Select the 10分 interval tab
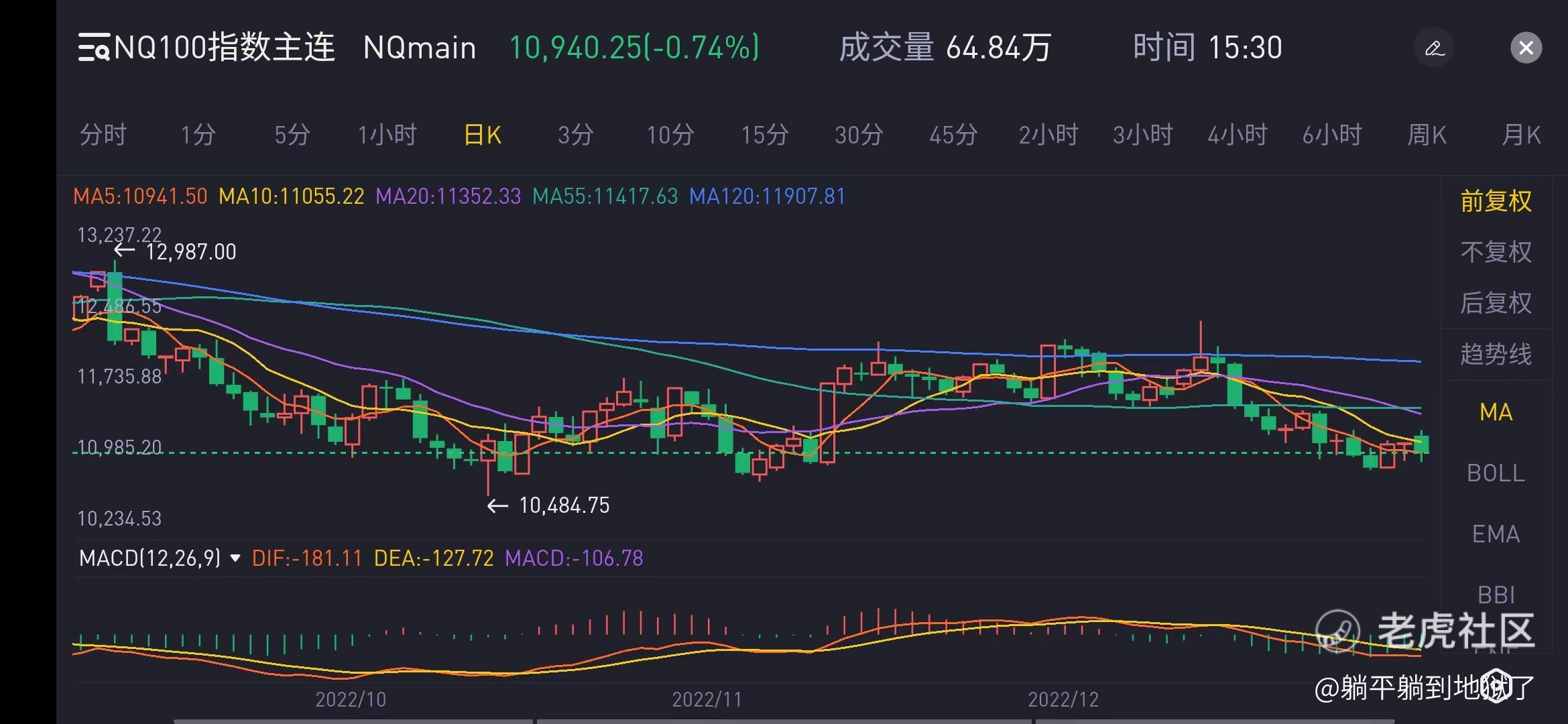Viewport: 1568px width, 724px height. [x=670, y=135]
